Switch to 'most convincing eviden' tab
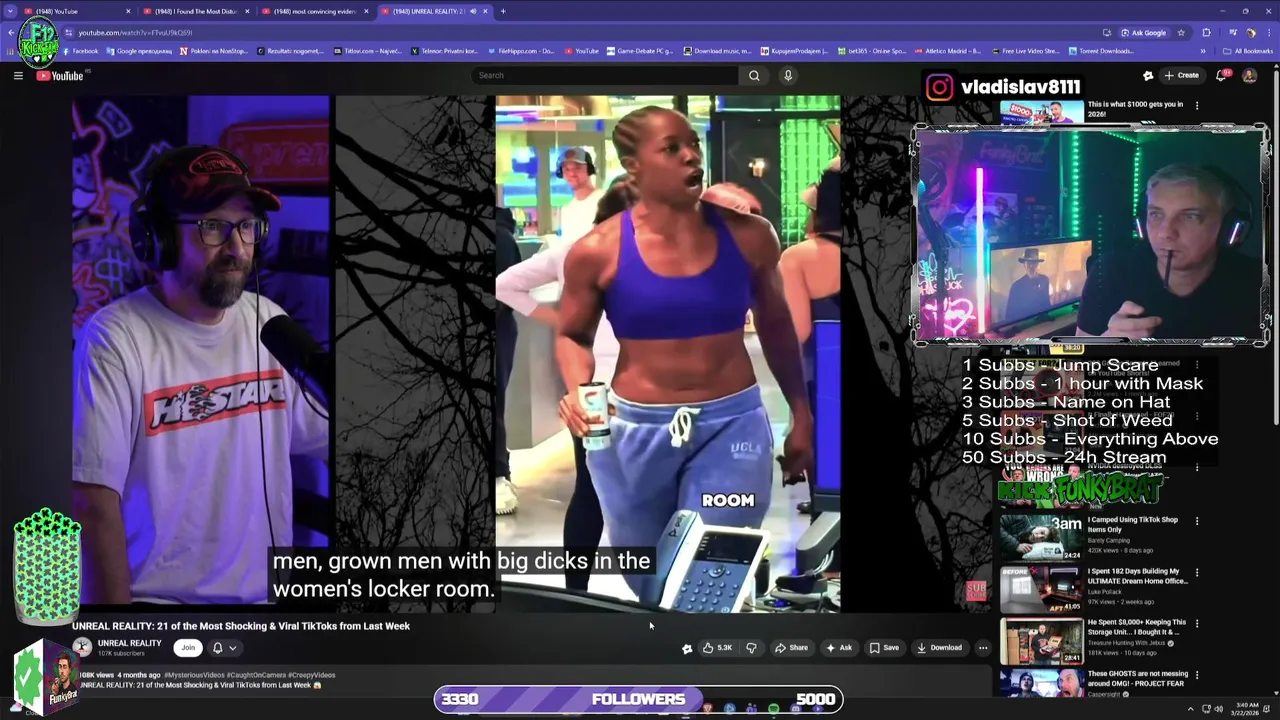 tap(315, 11)
